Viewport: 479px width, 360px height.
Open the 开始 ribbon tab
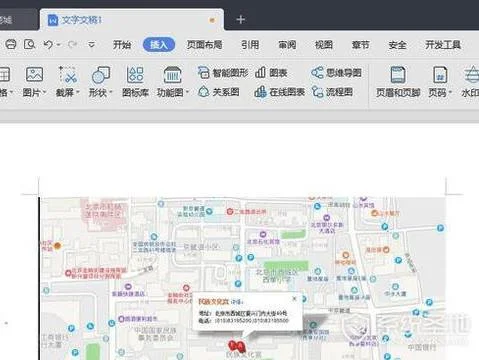[x=122, y=45]
